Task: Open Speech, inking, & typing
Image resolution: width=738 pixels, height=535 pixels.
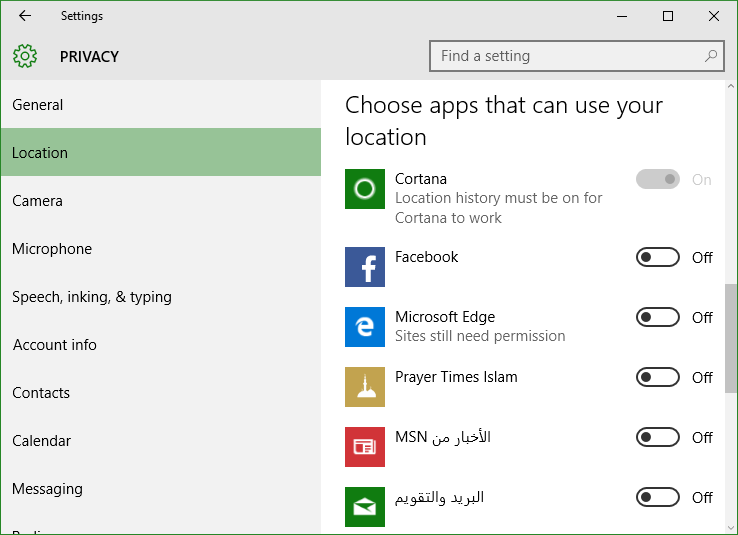Action: [160, 296]
